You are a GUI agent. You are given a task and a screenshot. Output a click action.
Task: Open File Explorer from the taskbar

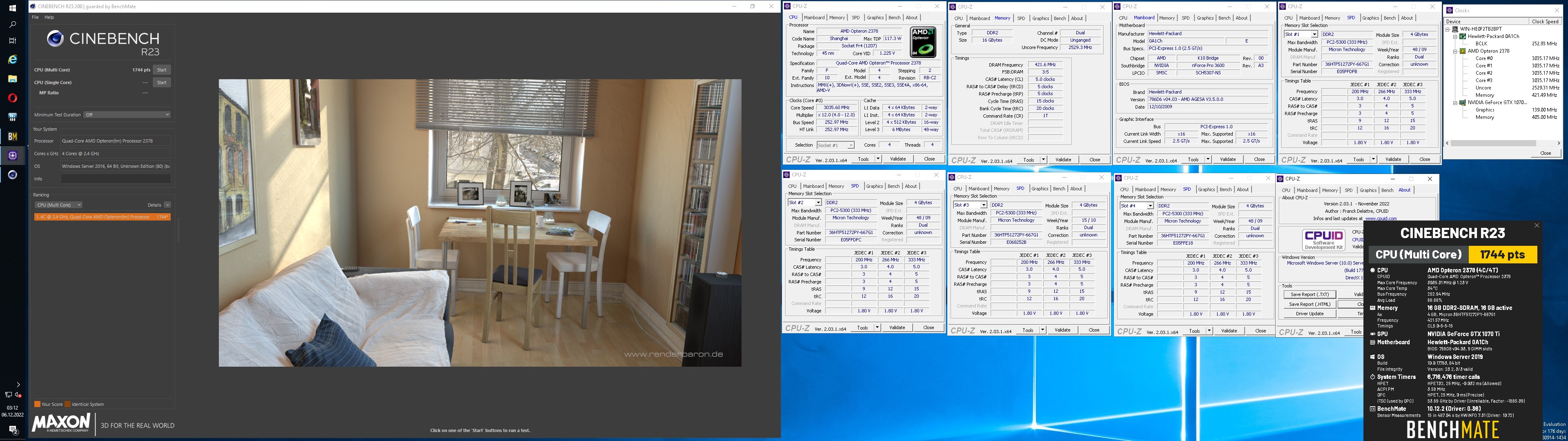(x=12, y=78)
